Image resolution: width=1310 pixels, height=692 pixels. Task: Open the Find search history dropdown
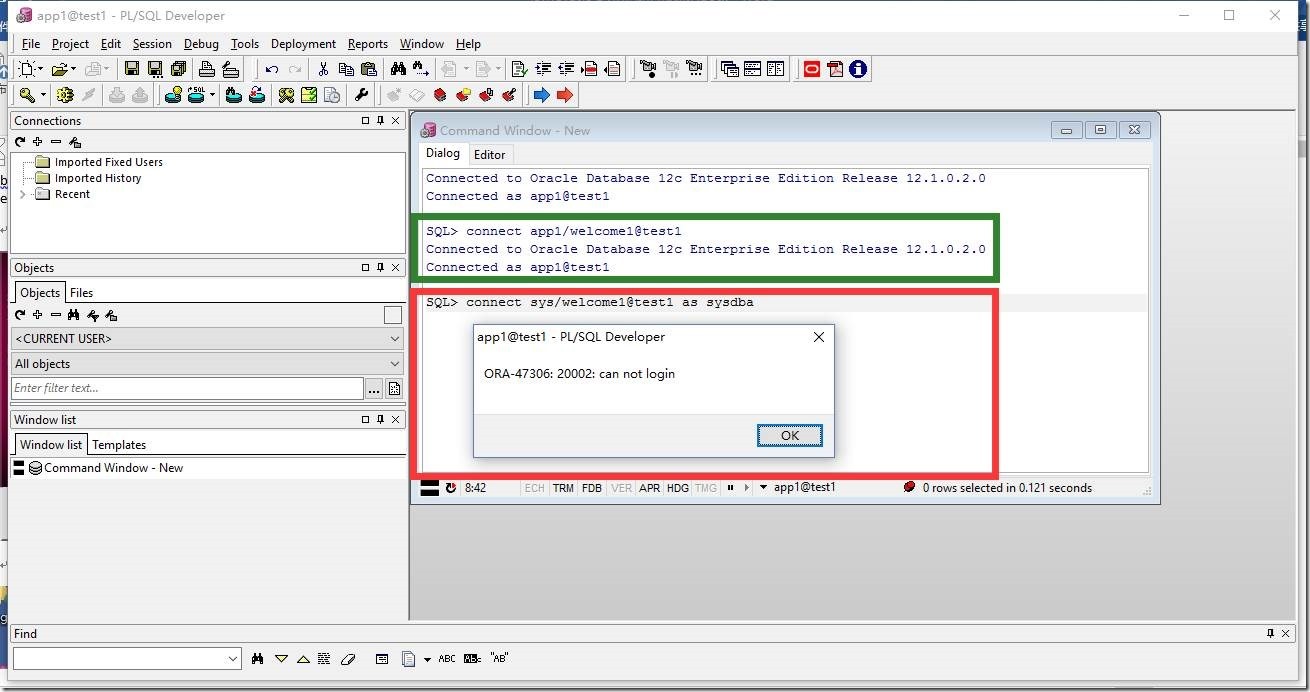(x=233, y=659)
